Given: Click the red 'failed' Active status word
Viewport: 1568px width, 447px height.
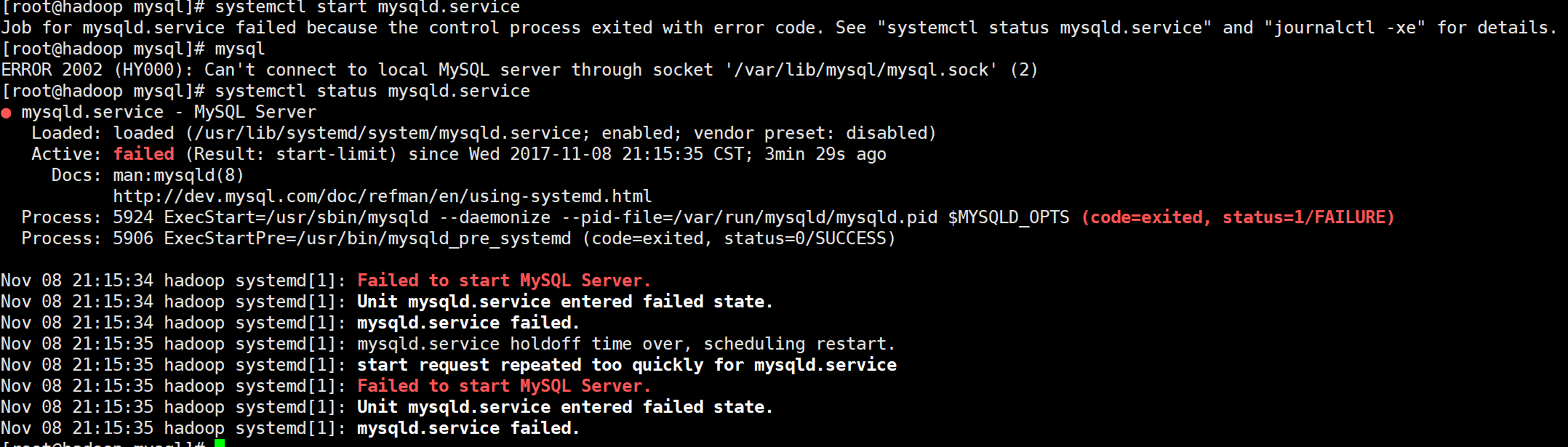Looking at the screenshot, I should click(144, 154).
